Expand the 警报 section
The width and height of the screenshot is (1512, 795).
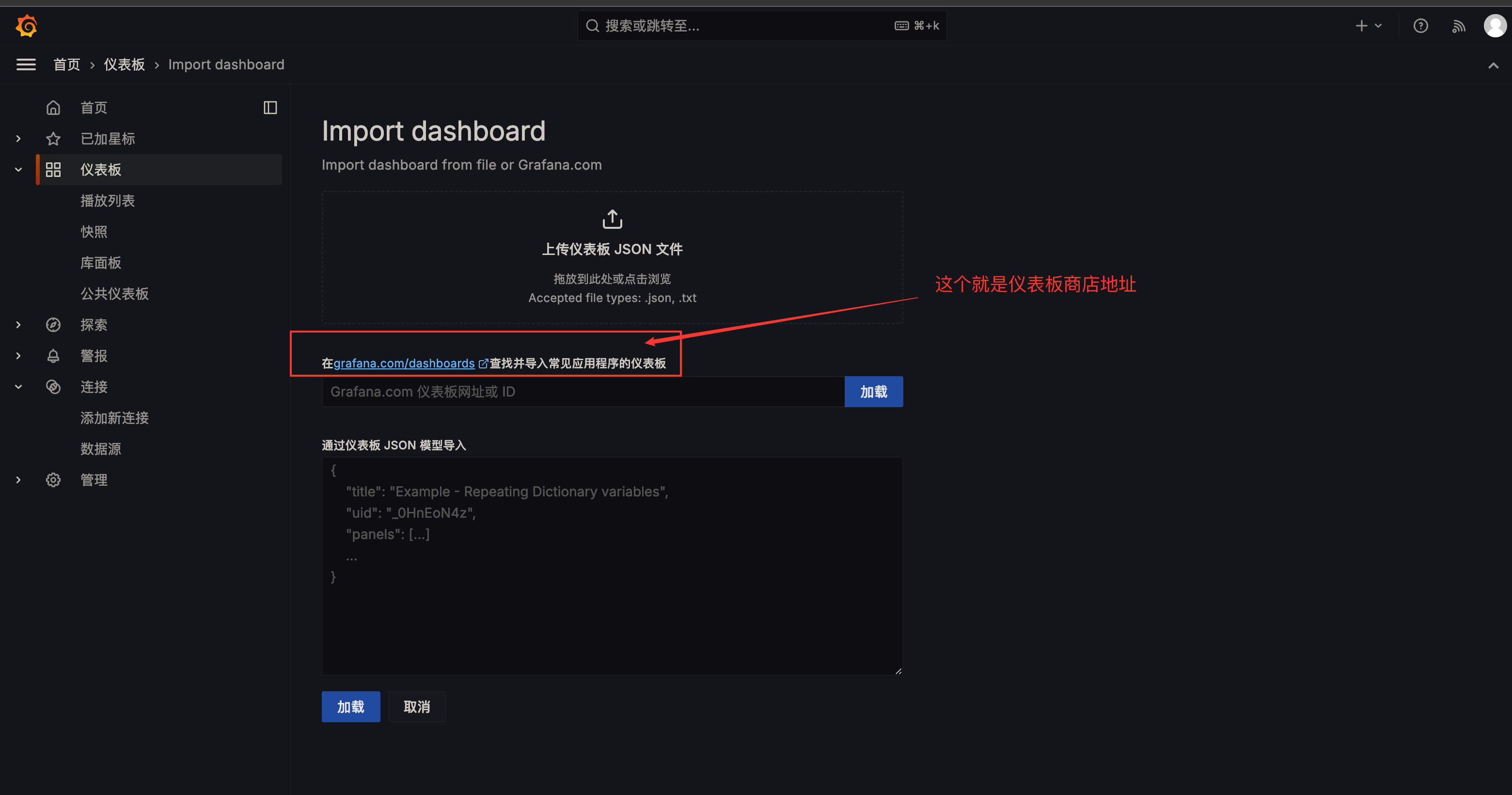[x=18, y=356]
